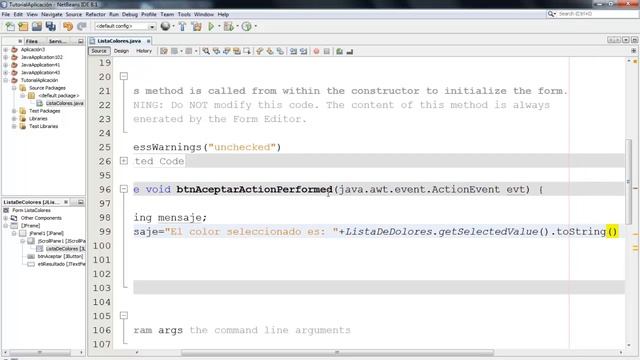Click the Find Previous Occurrence icon
The width and height of the screenshot is (640, 360).
pos(216,51)
